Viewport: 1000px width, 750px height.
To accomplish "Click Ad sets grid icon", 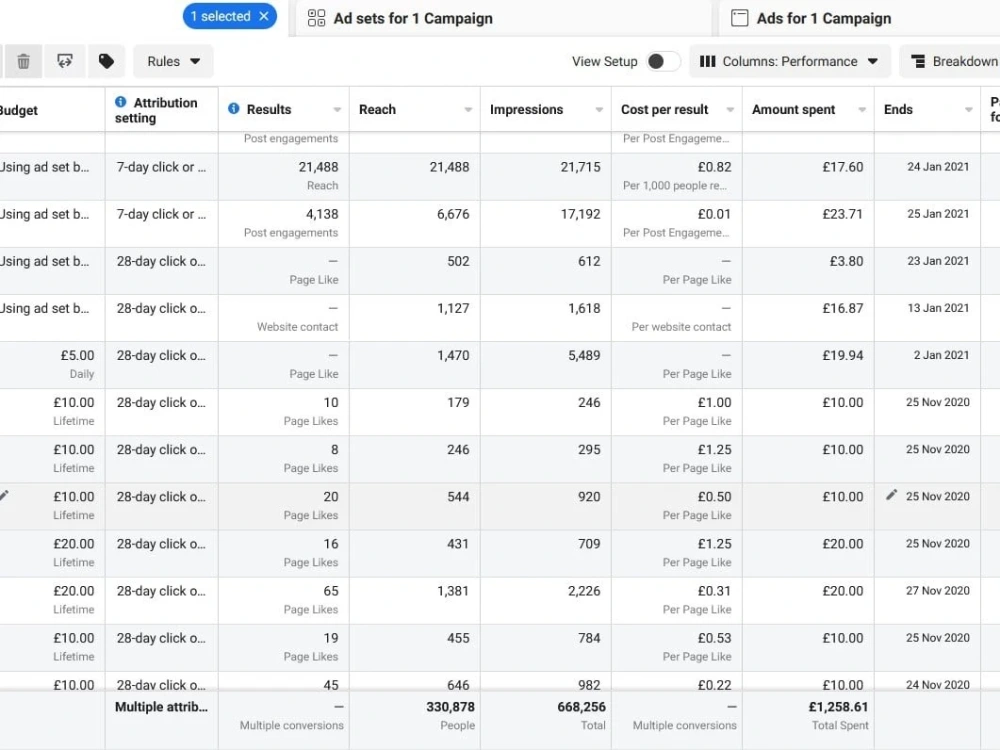I will [316, 18].
